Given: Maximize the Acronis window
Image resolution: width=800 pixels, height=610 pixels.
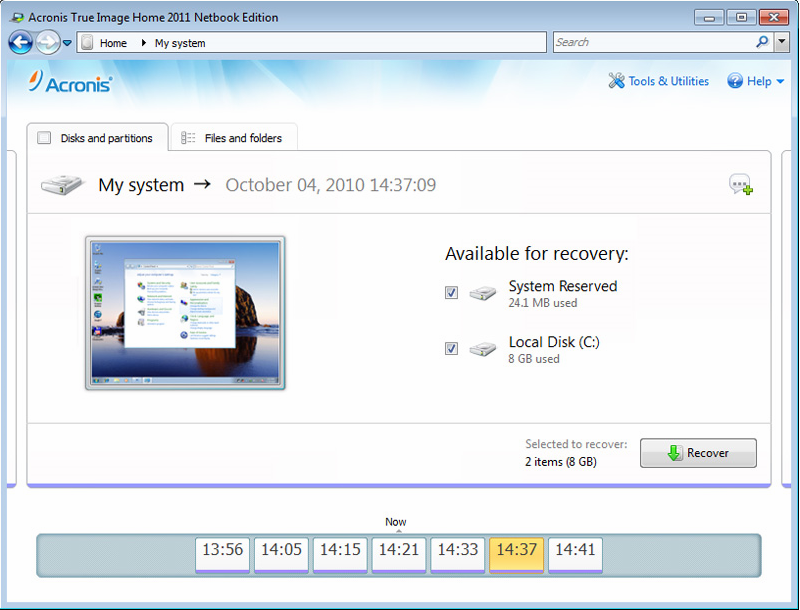Looking at the screenshot, I should click(x=741, y=18).
